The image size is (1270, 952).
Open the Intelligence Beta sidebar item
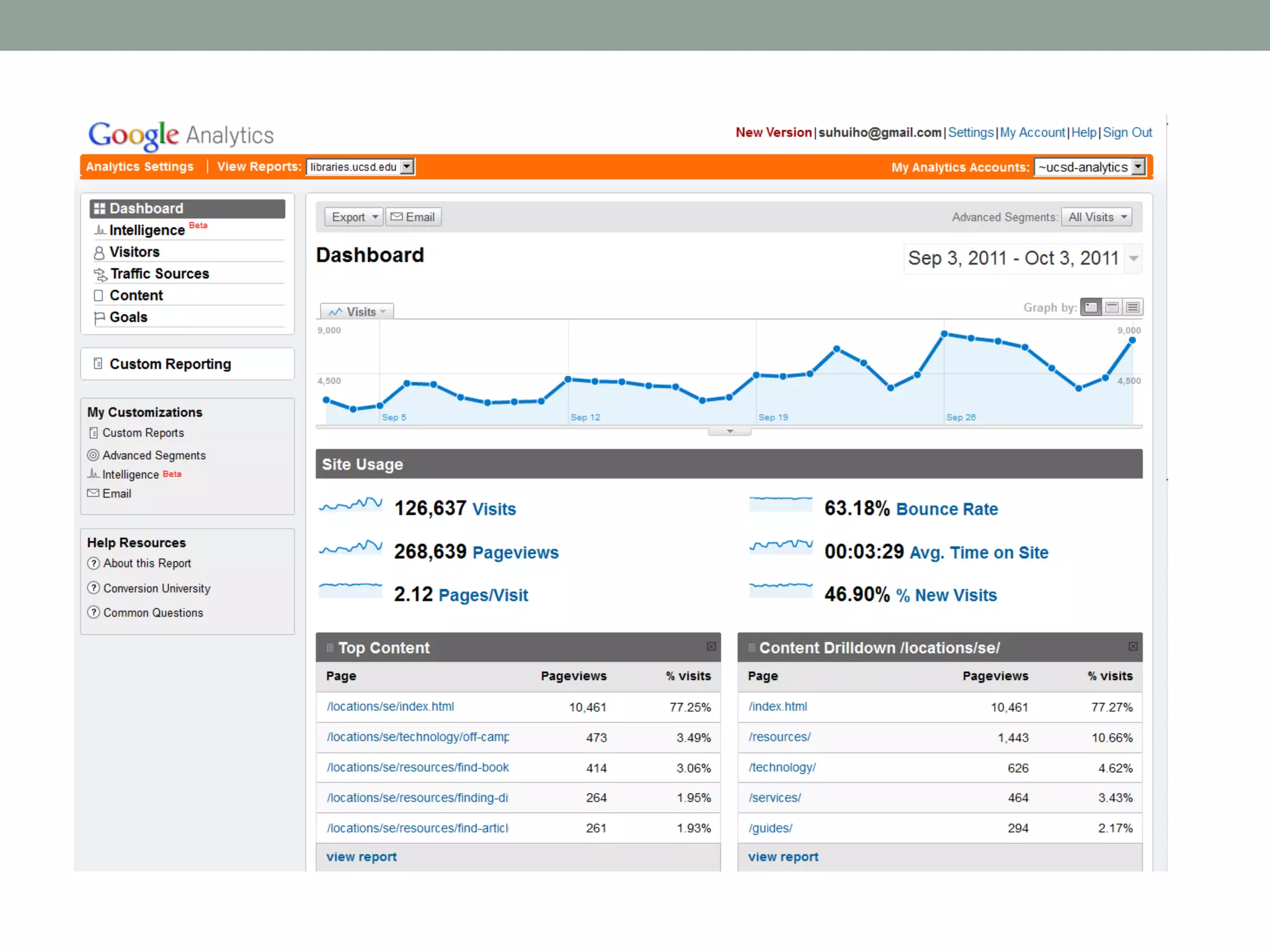pos(147,230)
